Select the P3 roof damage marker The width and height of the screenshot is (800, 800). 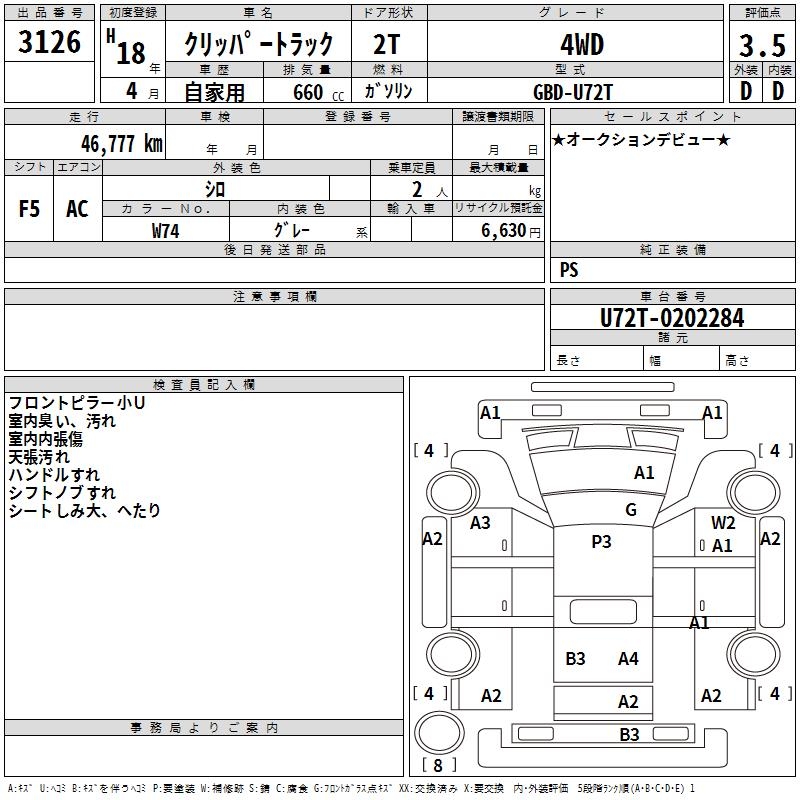(601, 541)
